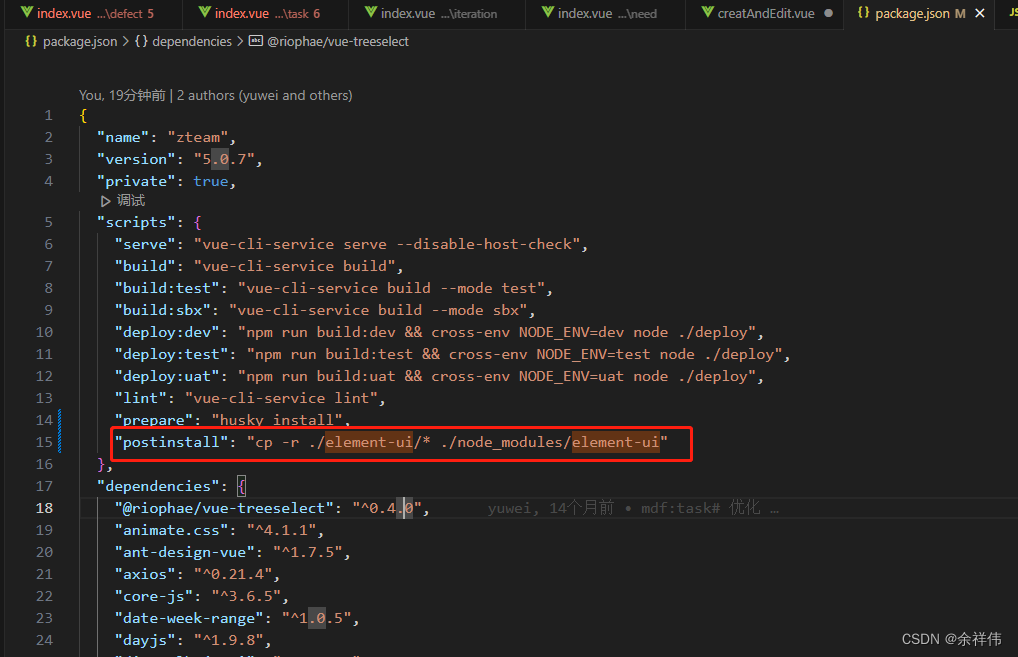Click the "prepare" husky install line
Image resolution: width=1018 pixels, height=657 pixels.
coord(232,421)
